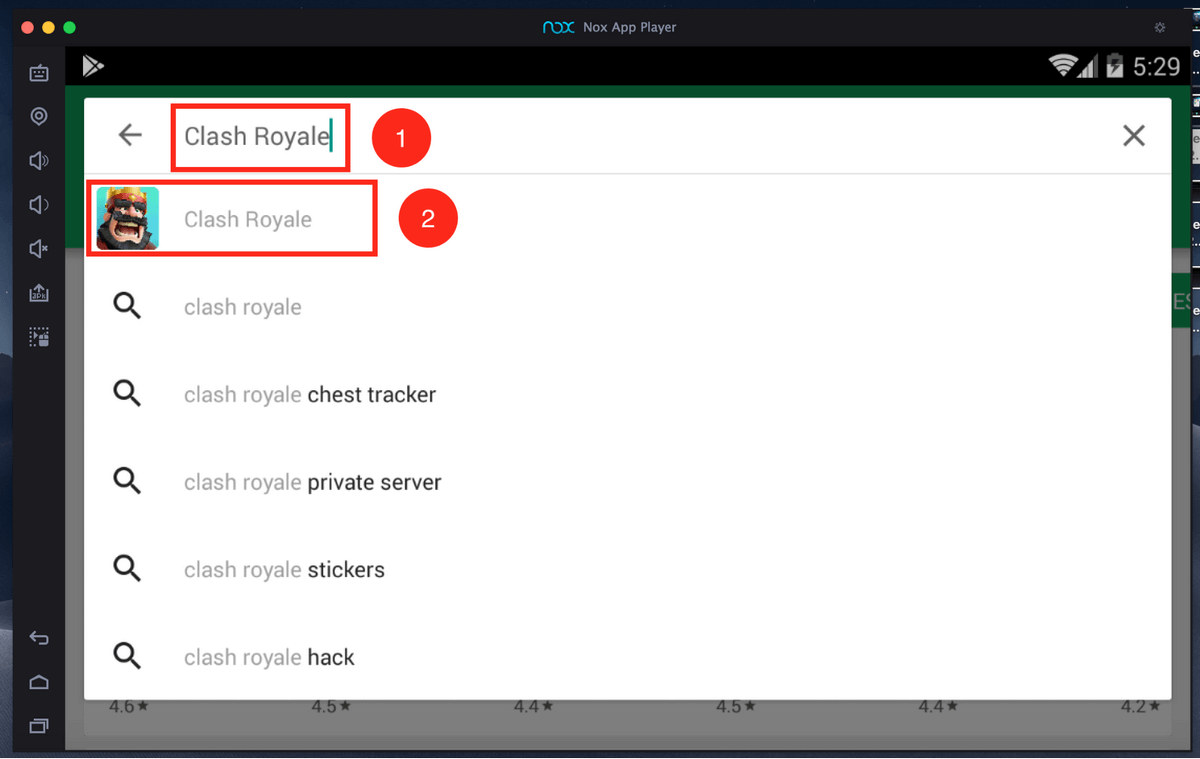
Task: Click magnifier icon beside private server suggestion
Action: 127,482
